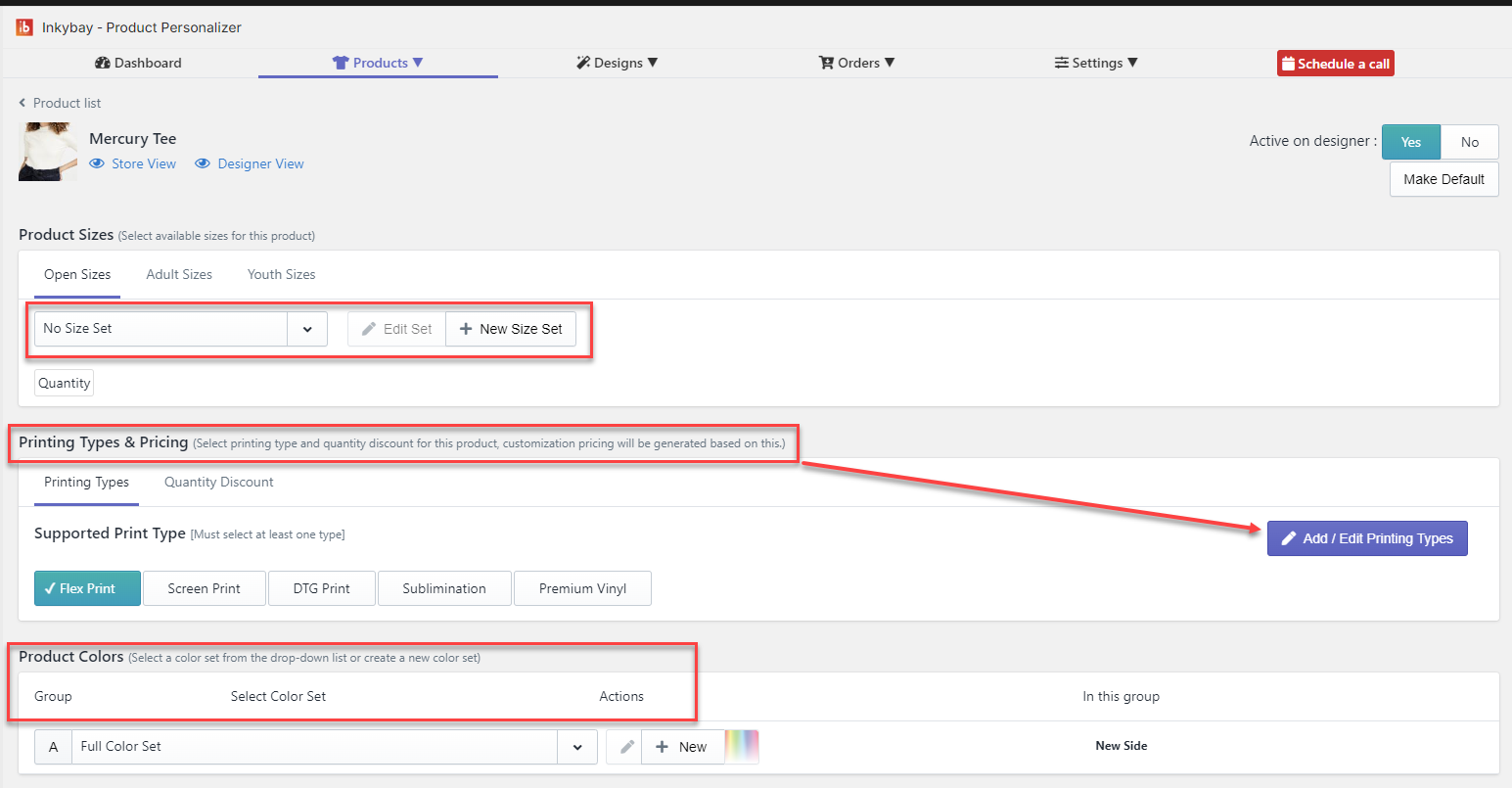1512x788 pixels.
Task: Click the Mercury Tee product thumbnail
Action: 47,152
